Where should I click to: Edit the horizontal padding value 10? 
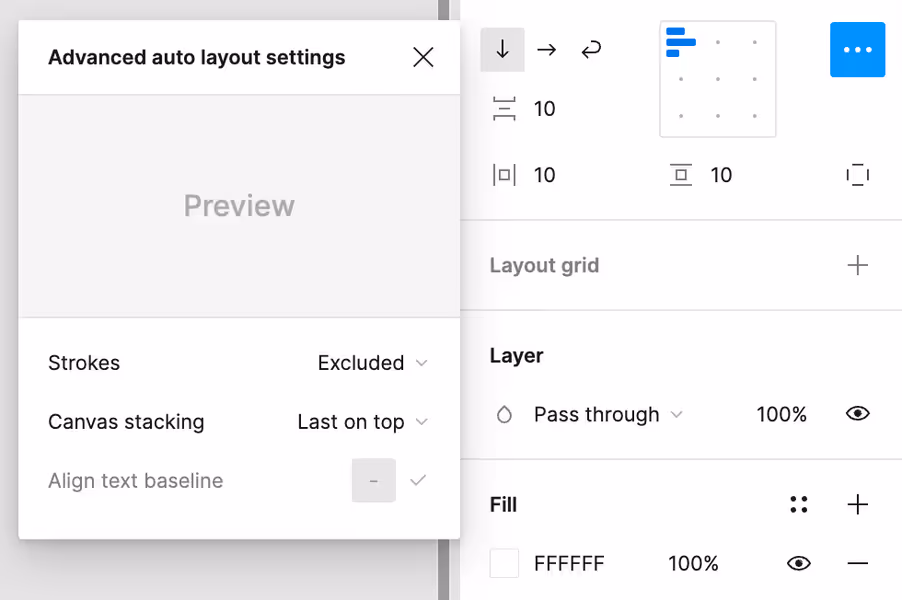coord(544,175)
